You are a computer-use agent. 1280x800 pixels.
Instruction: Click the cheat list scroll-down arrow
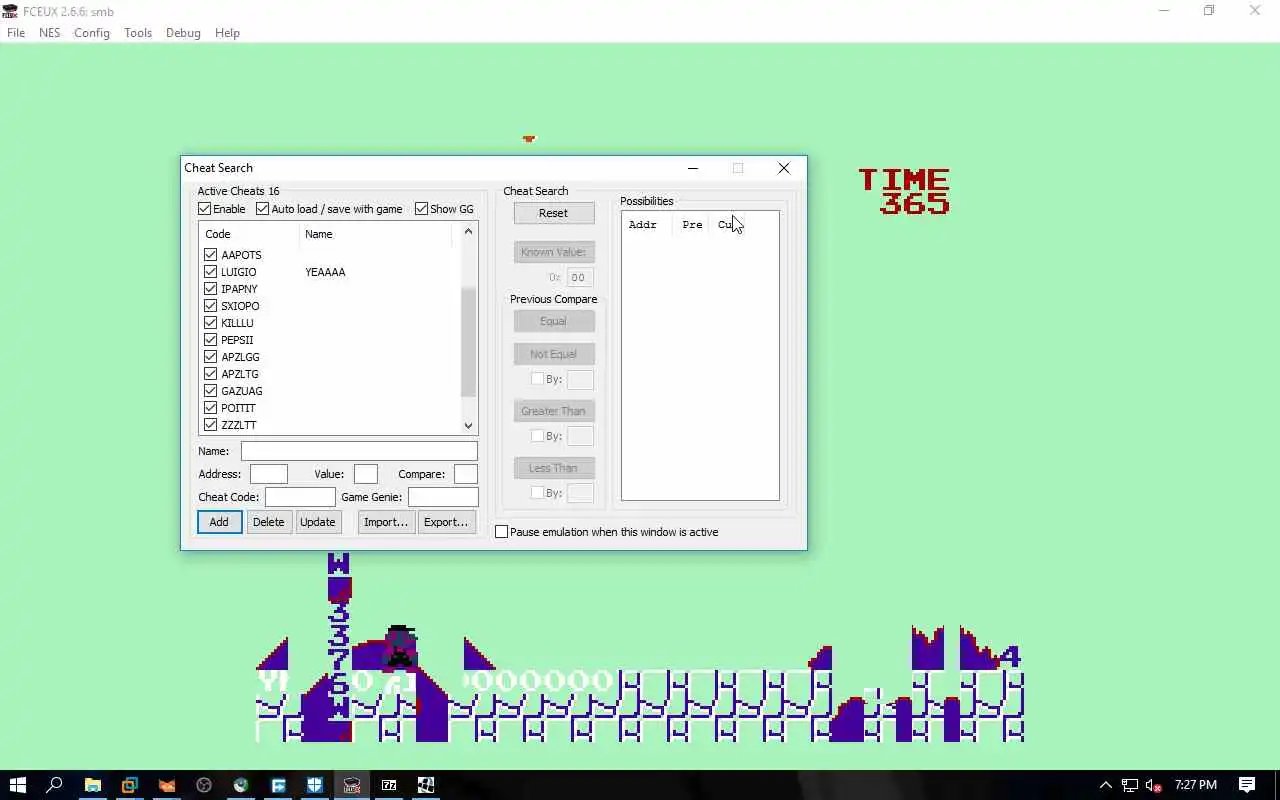click(x=468, y=426)
